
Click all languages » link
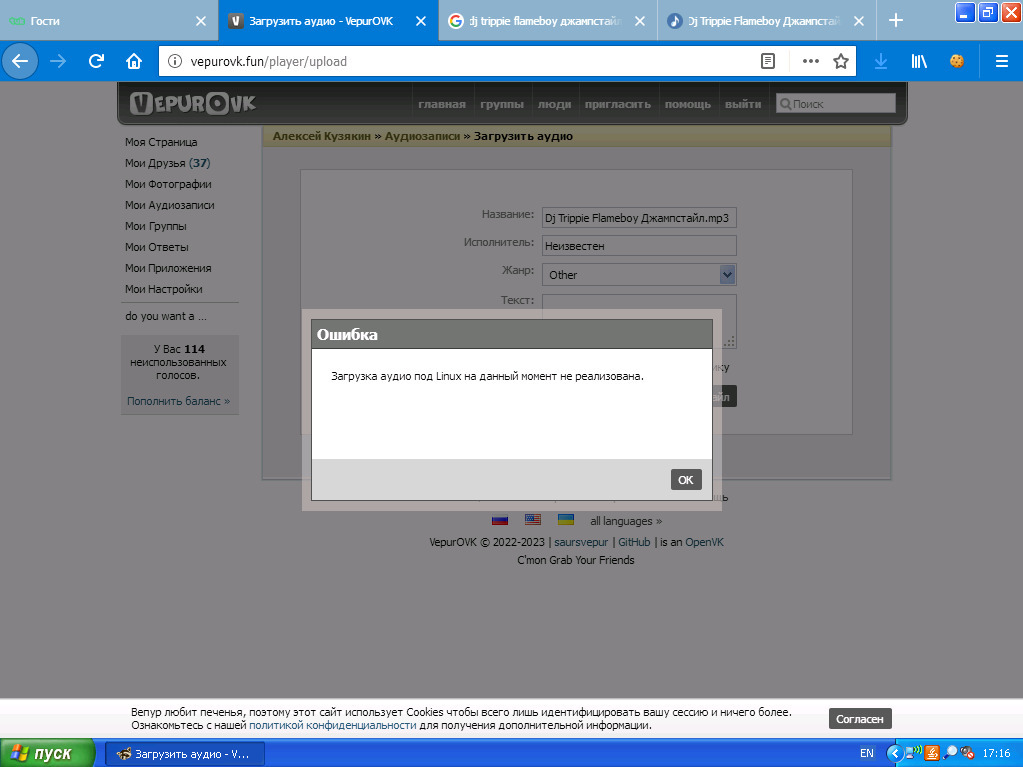[x=626, y=521]
